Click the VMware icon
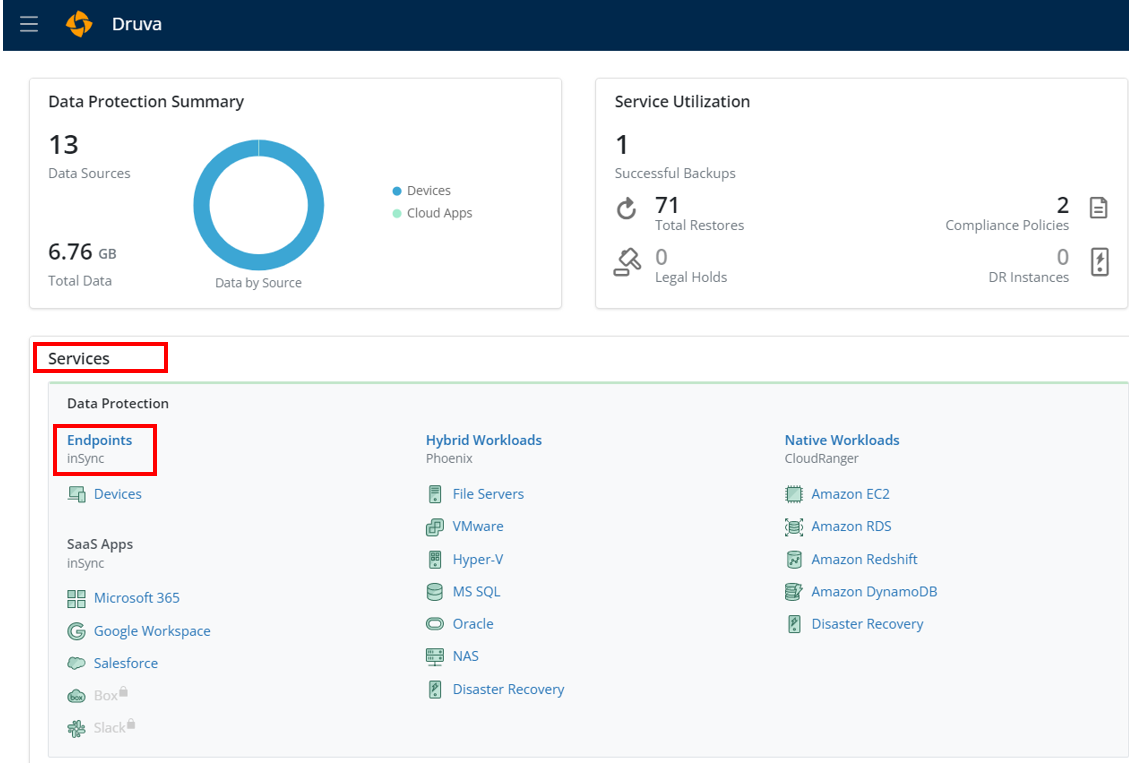This screenshot has height=764, width=1129. pyautogui.click(x=434, y=527)
